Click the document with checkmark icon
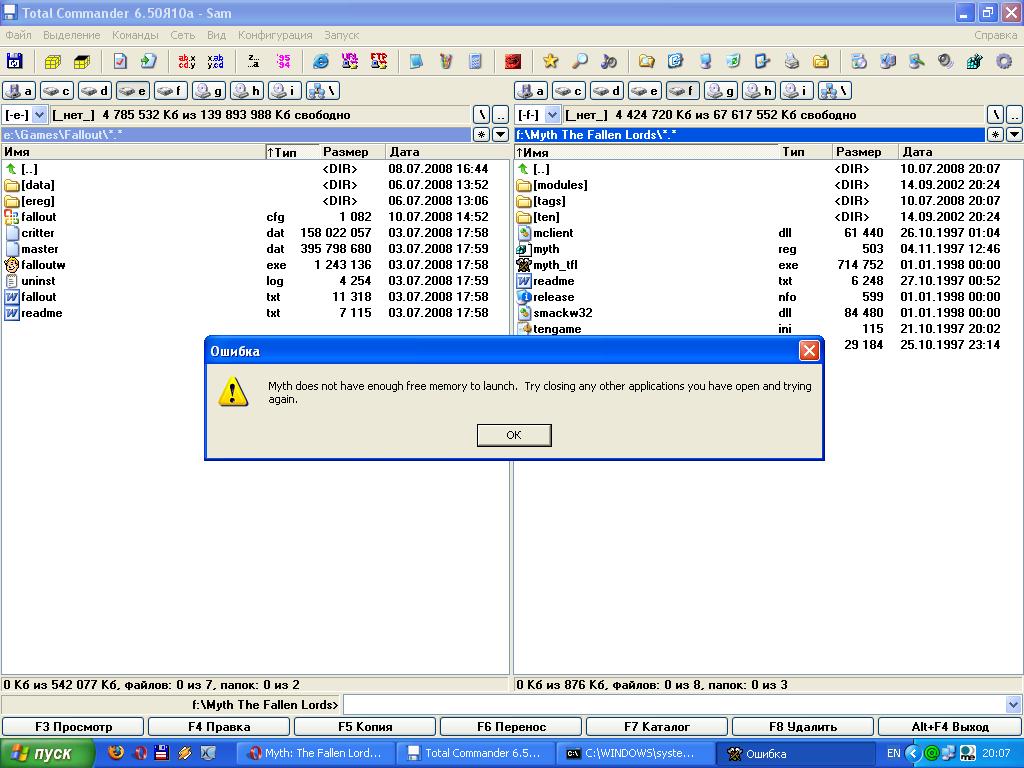The height and width of the screenshot is (768, 1024). [x=120, y=61]
